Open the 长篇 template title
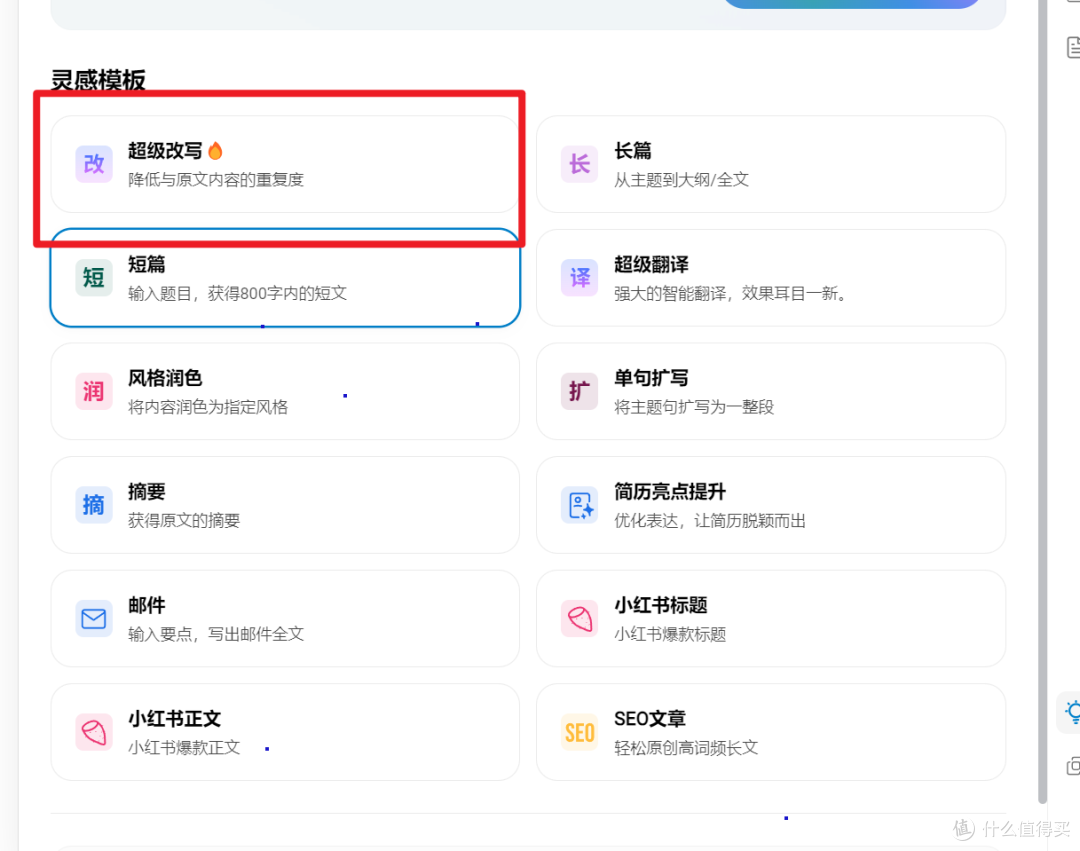 coord(632,151)
